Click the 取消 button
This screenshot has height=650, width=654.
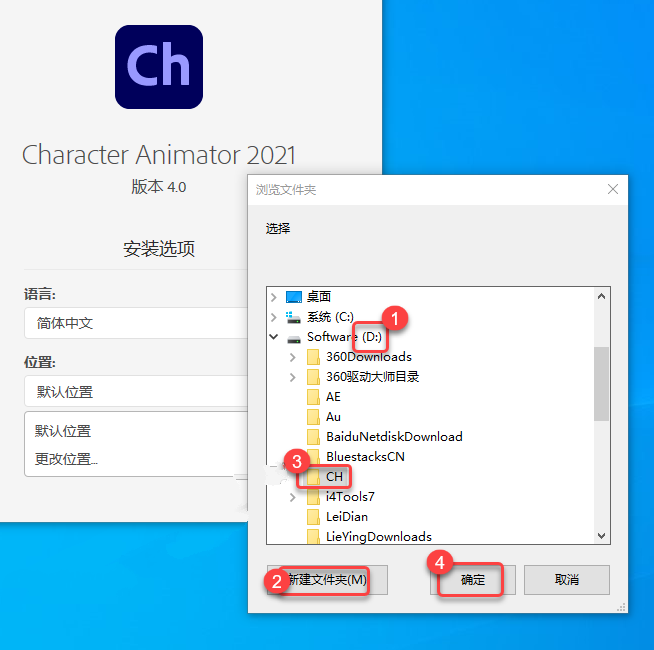(567, 579)
